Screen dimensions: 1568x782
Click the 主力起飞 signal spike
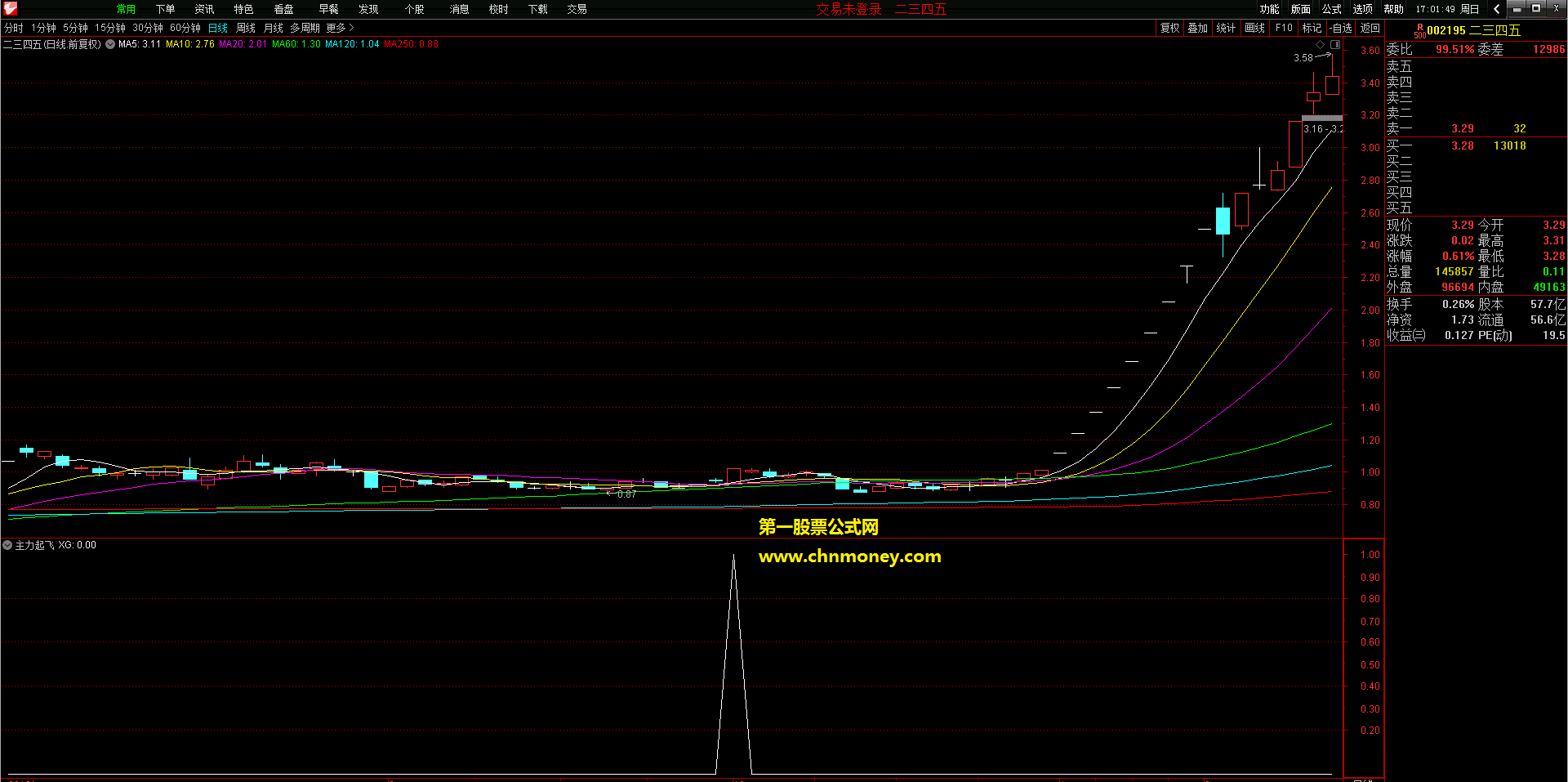pos(733,664)
